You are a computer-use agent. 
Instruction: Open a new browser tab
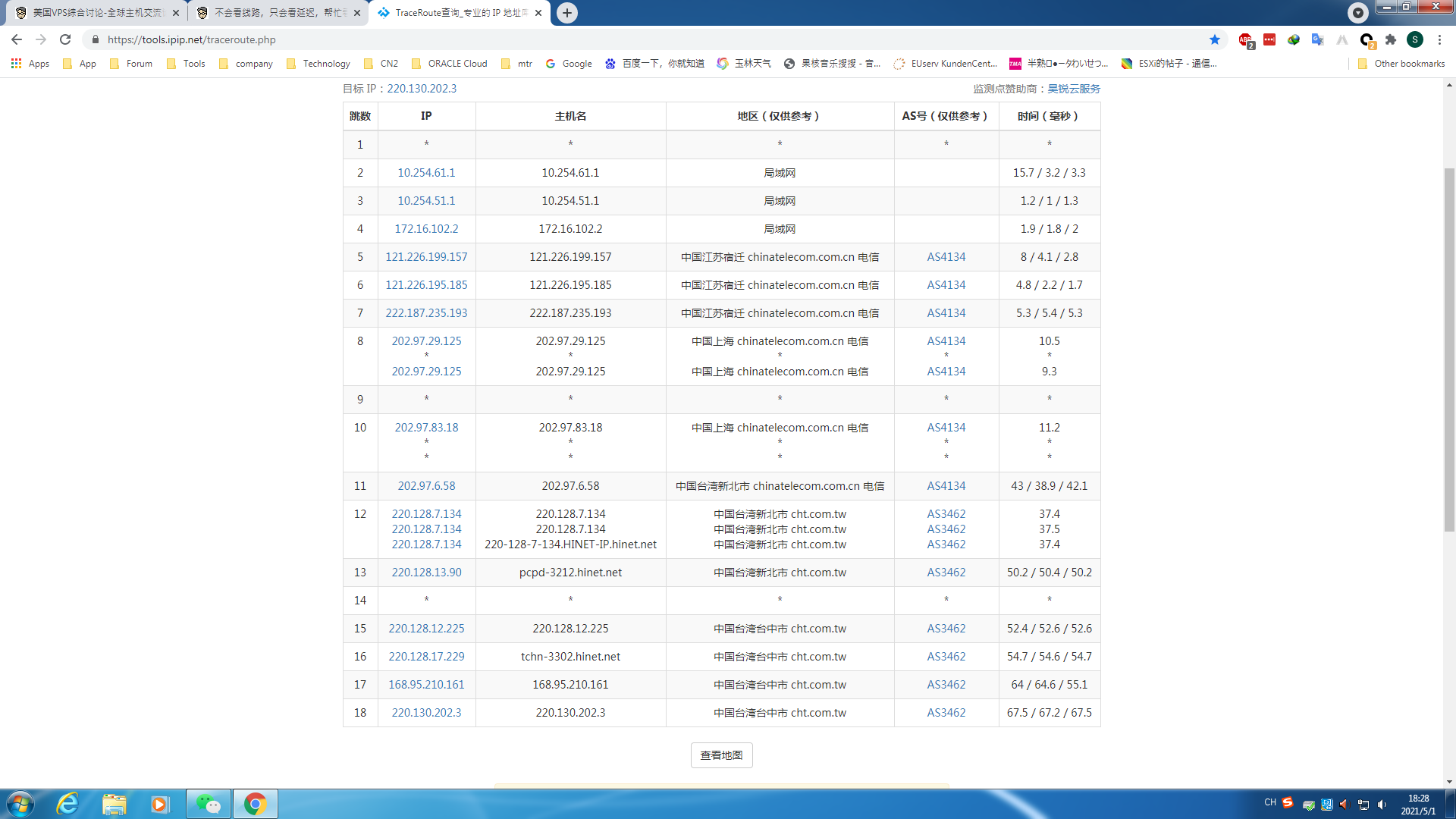567,13
